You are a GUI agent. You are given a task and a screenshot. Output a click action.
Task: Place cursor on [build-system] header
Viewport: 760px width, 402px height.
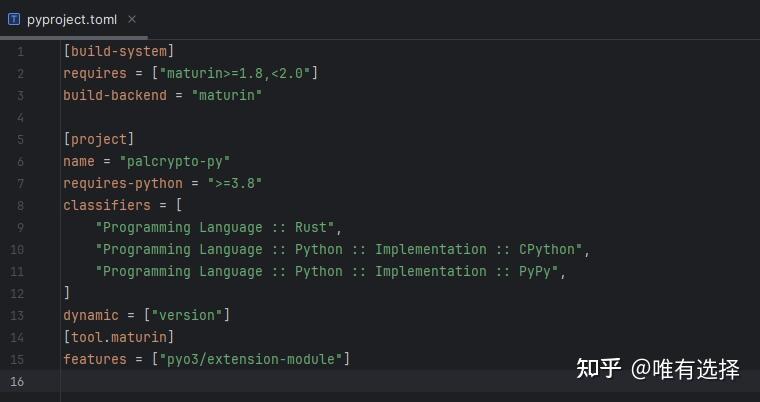pos(118,51)
